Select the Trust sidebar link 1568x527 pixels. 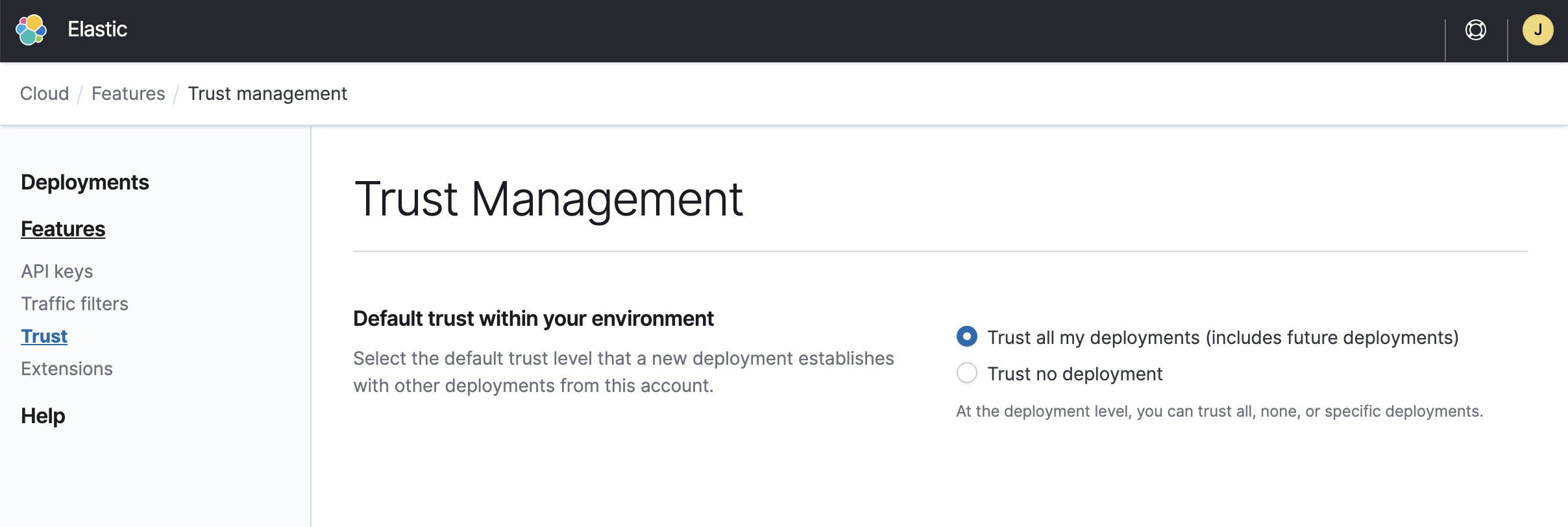(x=44, y=336)
